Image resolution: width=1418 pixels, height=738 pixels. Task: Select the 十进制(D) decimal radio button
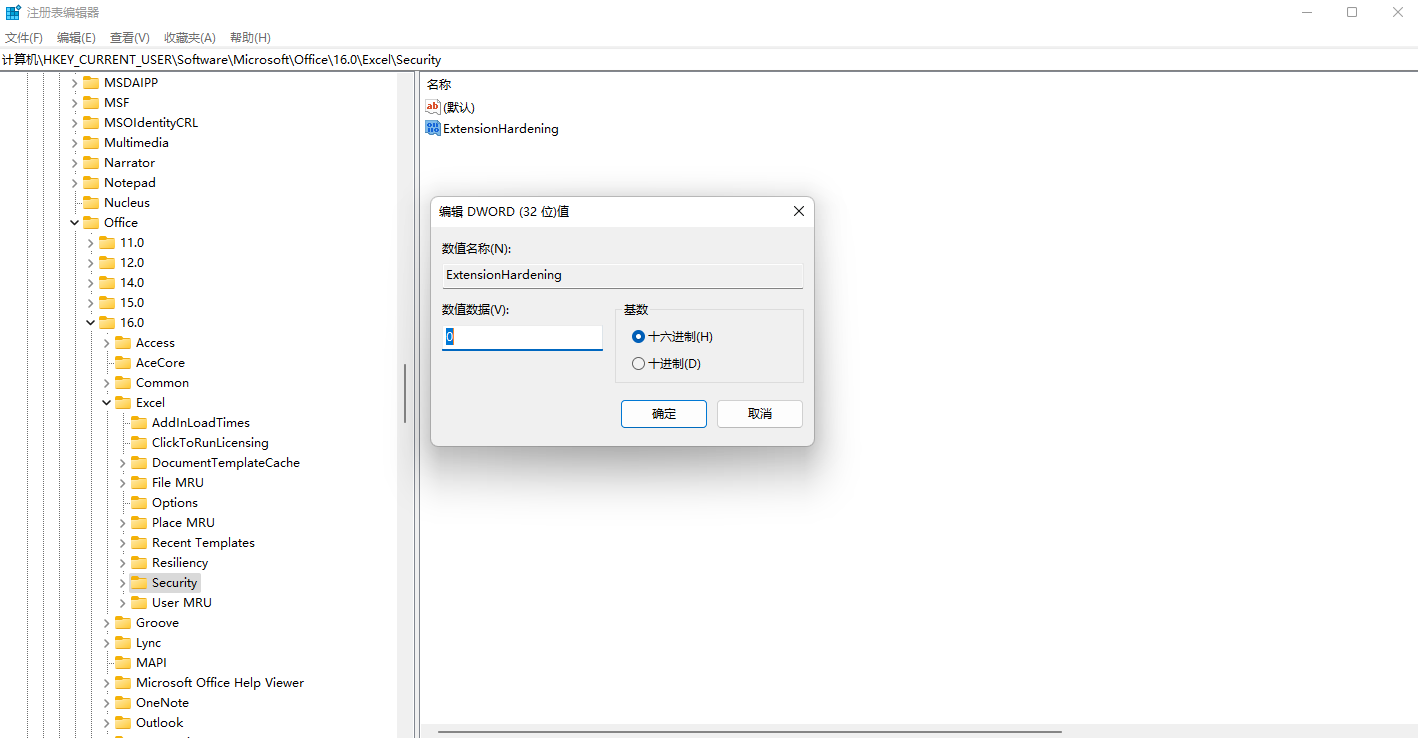638,364
